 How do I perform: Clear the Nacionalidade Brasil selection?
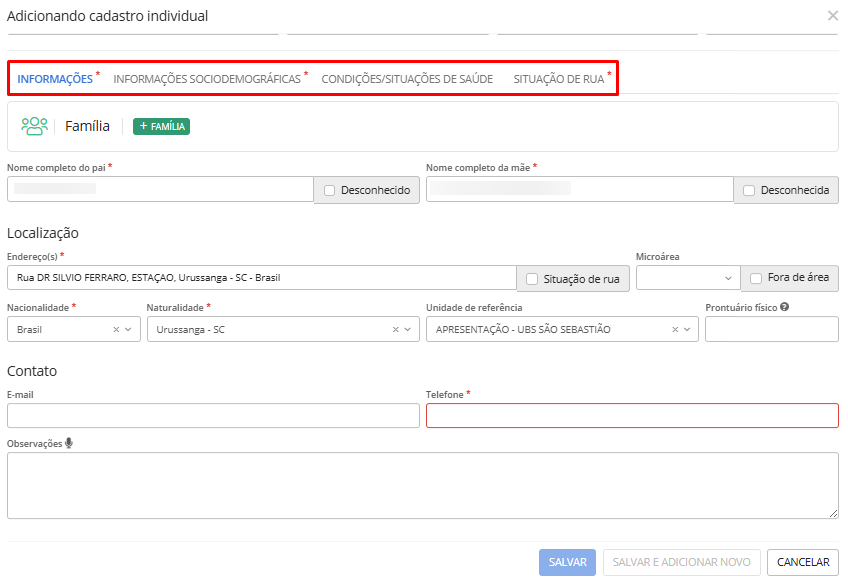pos(116,329)
